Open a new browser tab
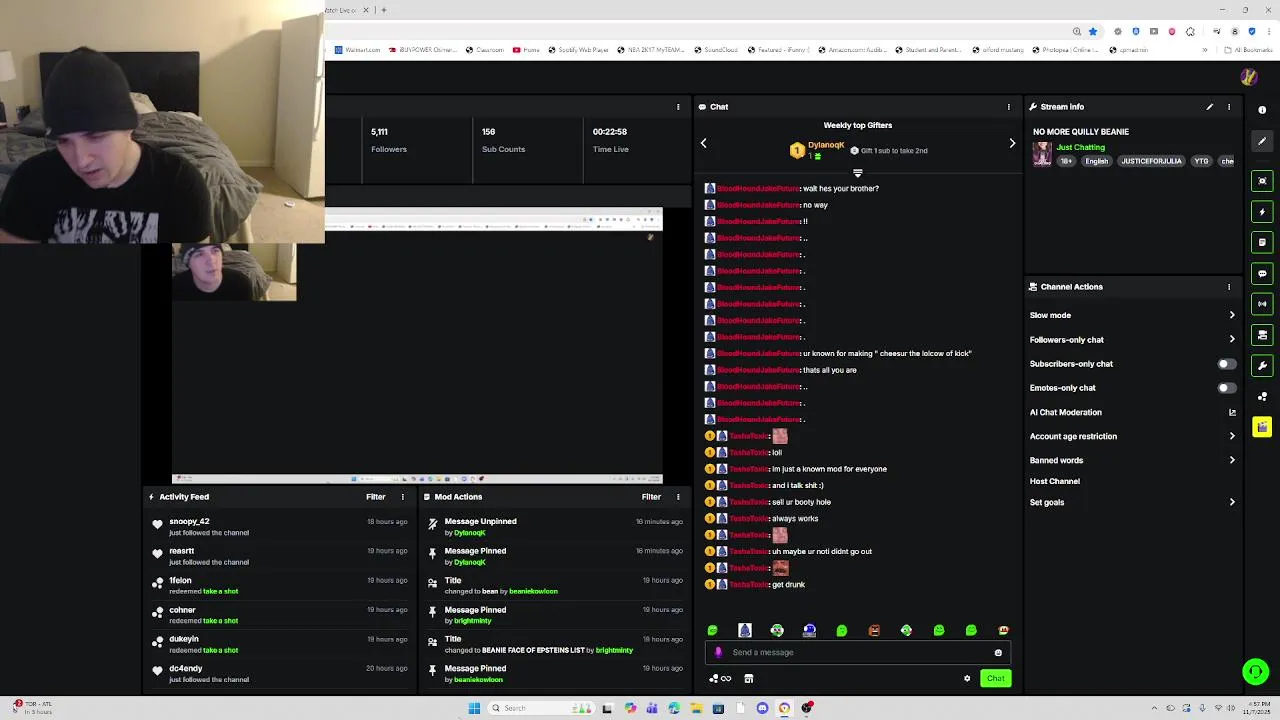The width and height of the screenshot is (1280, 720). tap(384, 10)
